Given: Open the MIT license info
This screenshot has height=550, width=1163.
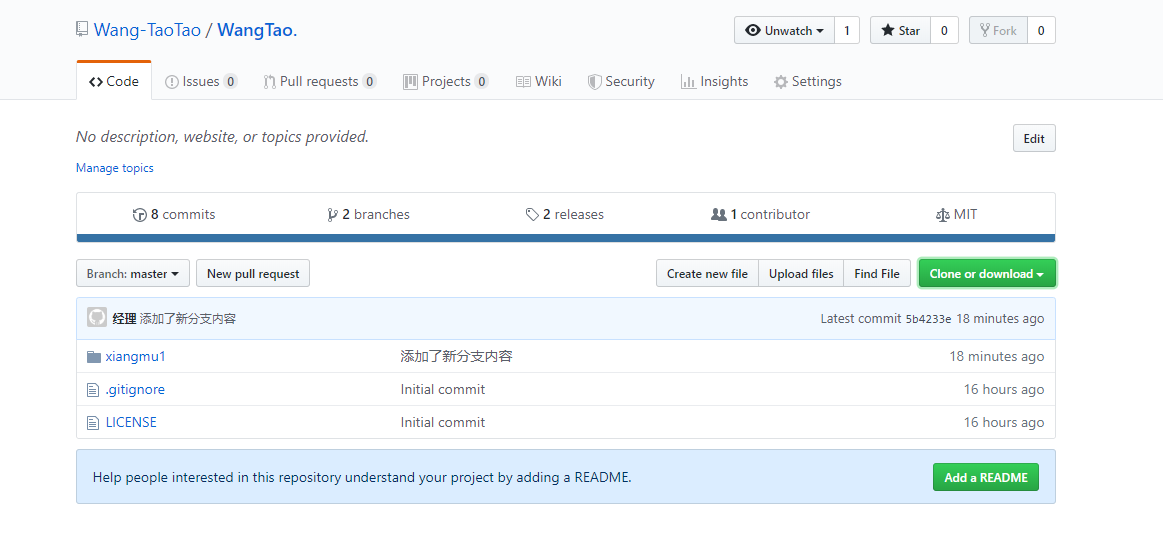Looking at the screenshot, I should [x=957, y=215].
